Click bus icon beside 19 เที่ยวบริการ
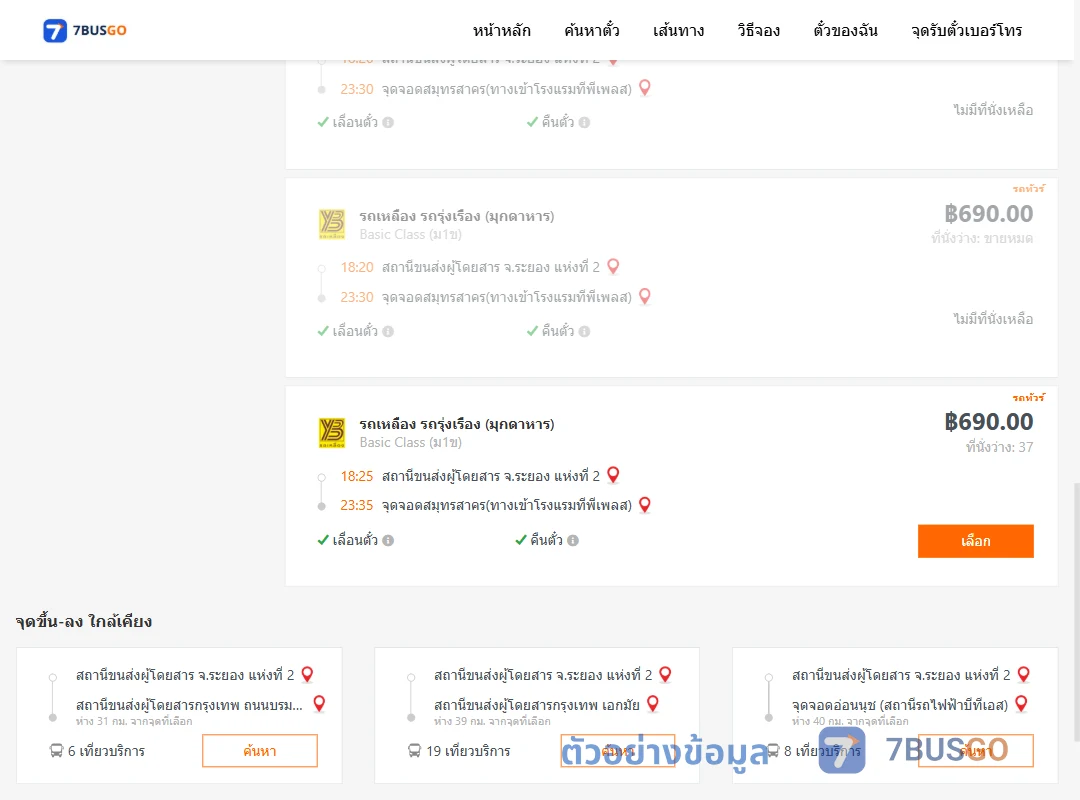1080x800 pixels. (415, 750)
